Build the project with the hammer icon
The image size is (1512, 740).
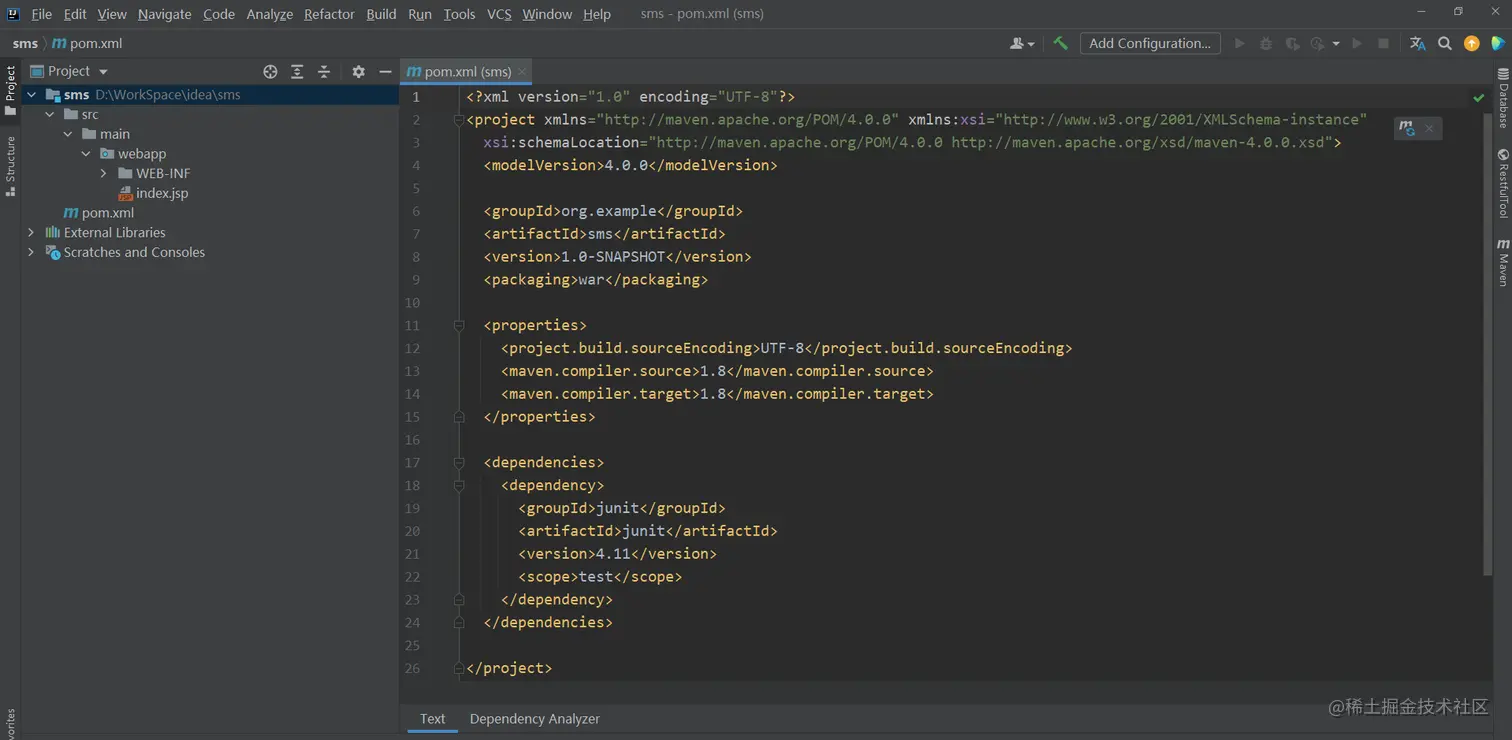(1060, 43)
